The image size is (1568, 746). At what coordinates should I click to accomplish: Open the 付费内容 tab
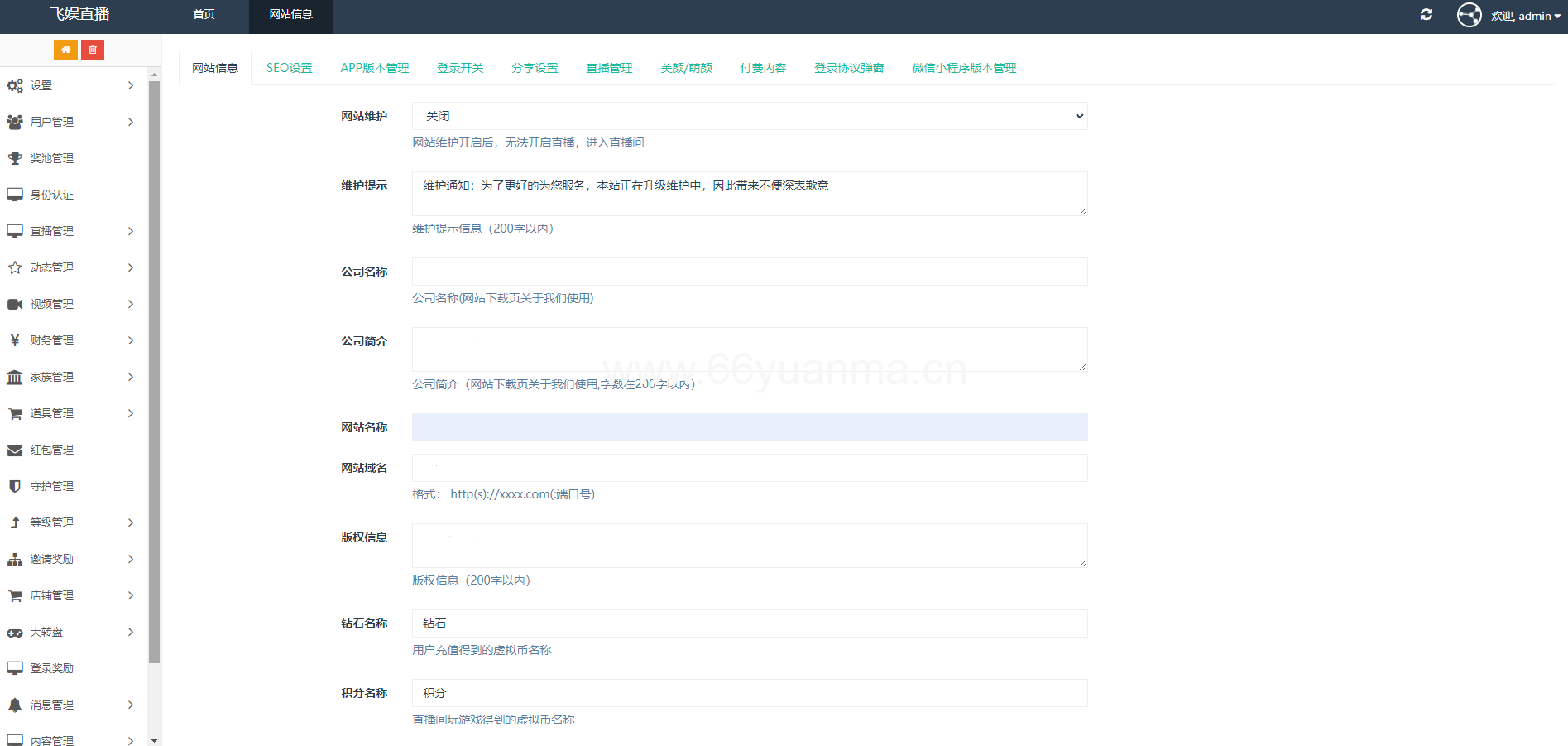[763, 68]
